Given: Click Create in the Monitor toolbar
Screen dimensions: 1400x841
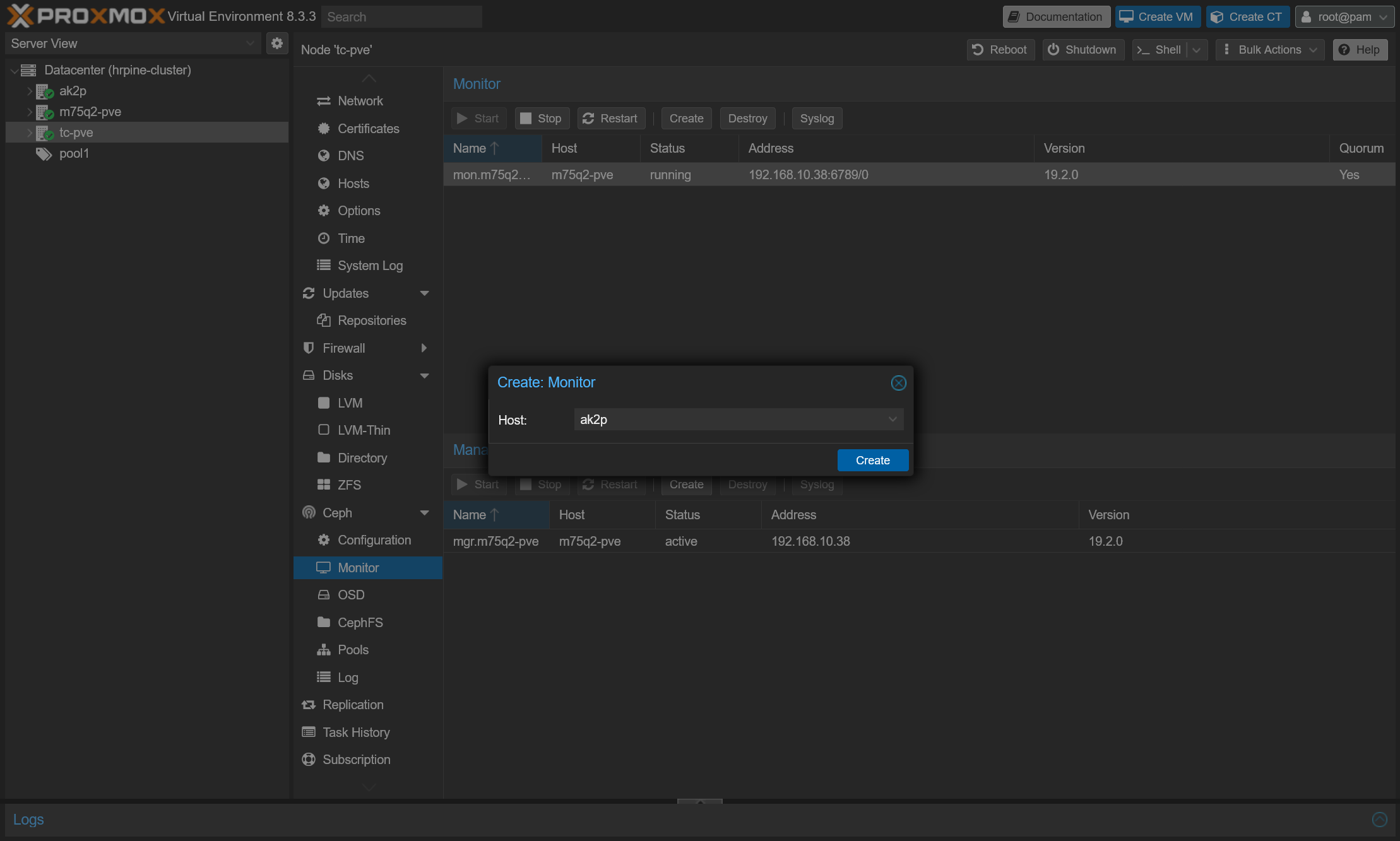Looking at the screenshot, I should click(x=686, y=119).
